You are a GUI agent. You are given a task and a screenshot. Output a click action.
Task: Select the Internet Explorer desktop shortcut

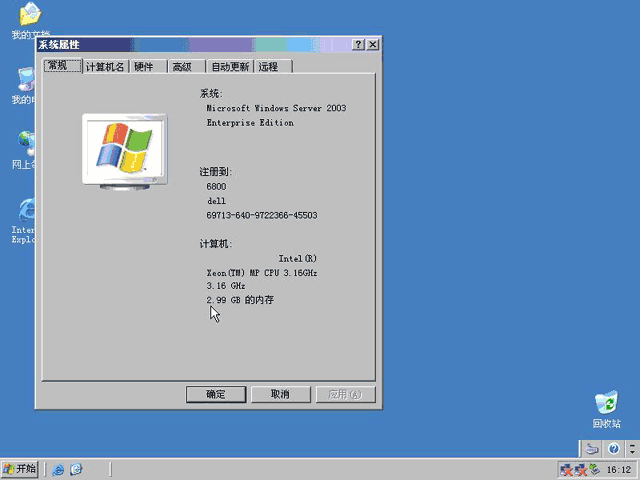[x=25, y=221]
